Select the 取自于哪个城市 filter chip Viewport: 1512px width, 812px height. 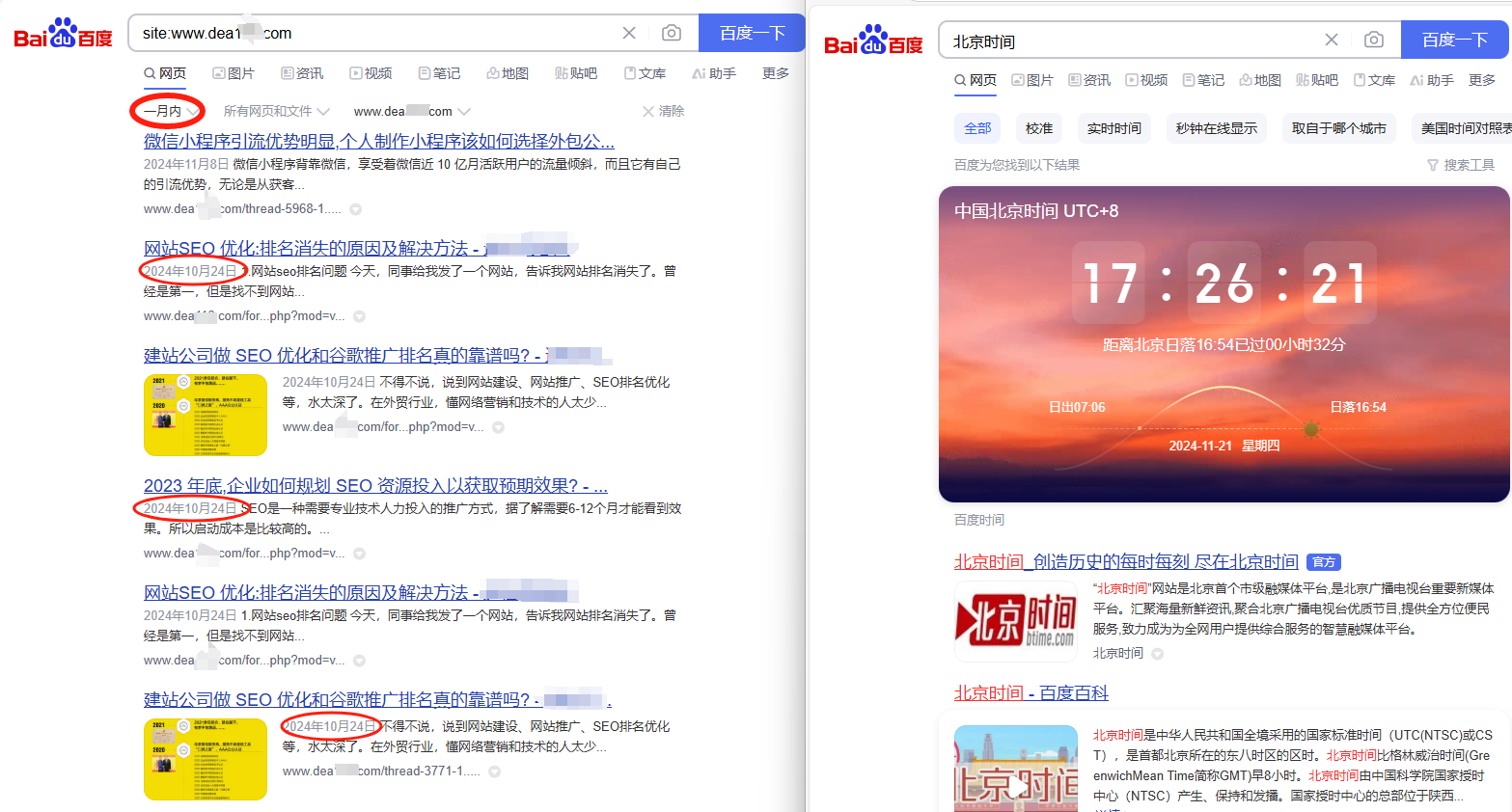[x=1339, y=128]
